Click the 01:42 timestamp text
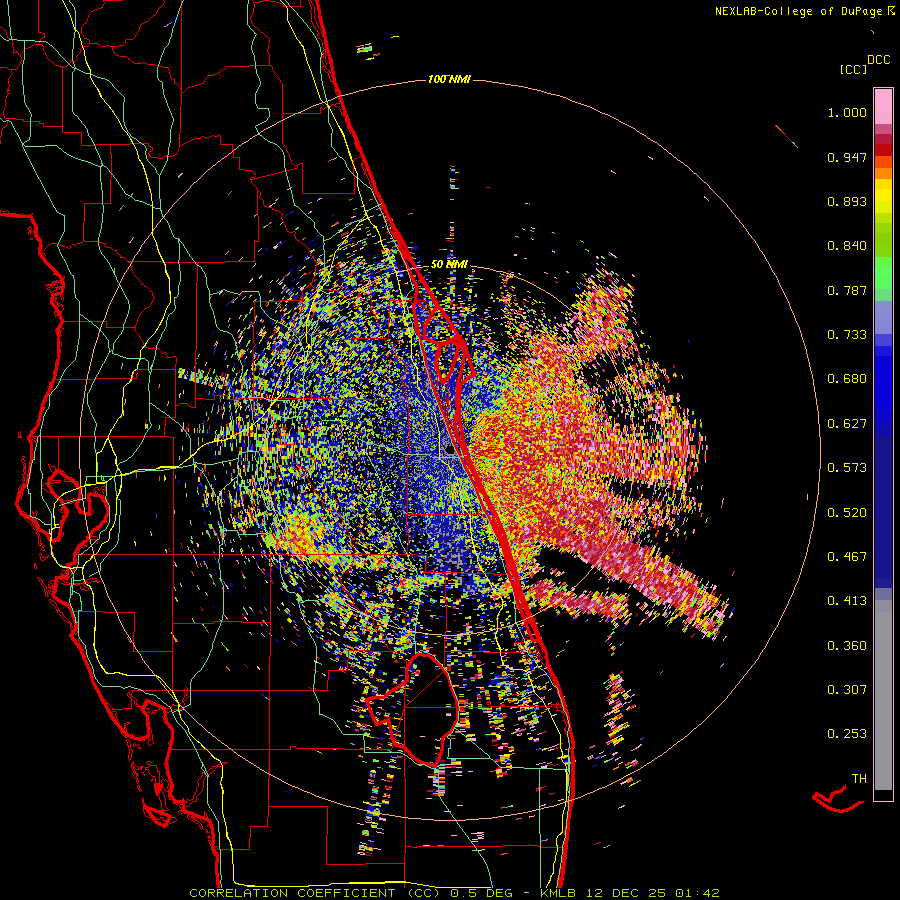This screenshot has width=900, height=900. tap(698, 893)
